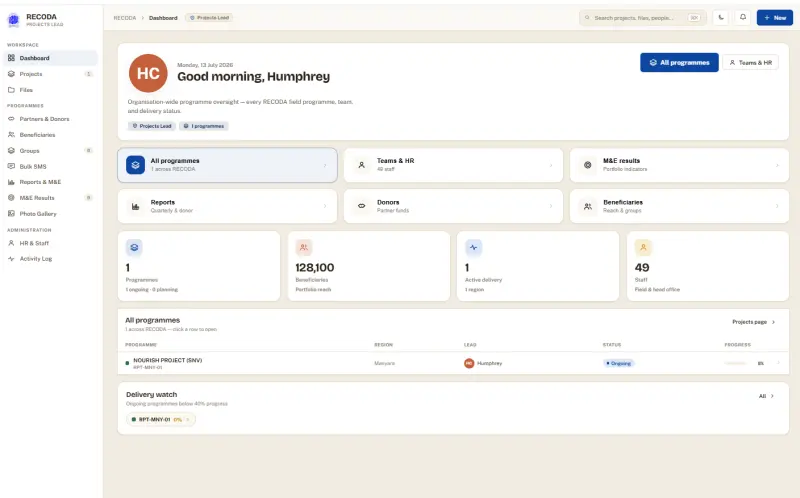The width and height of the screenshot is (800, 498).
Task: Focus the search projects input field
Action: (642, 18)
